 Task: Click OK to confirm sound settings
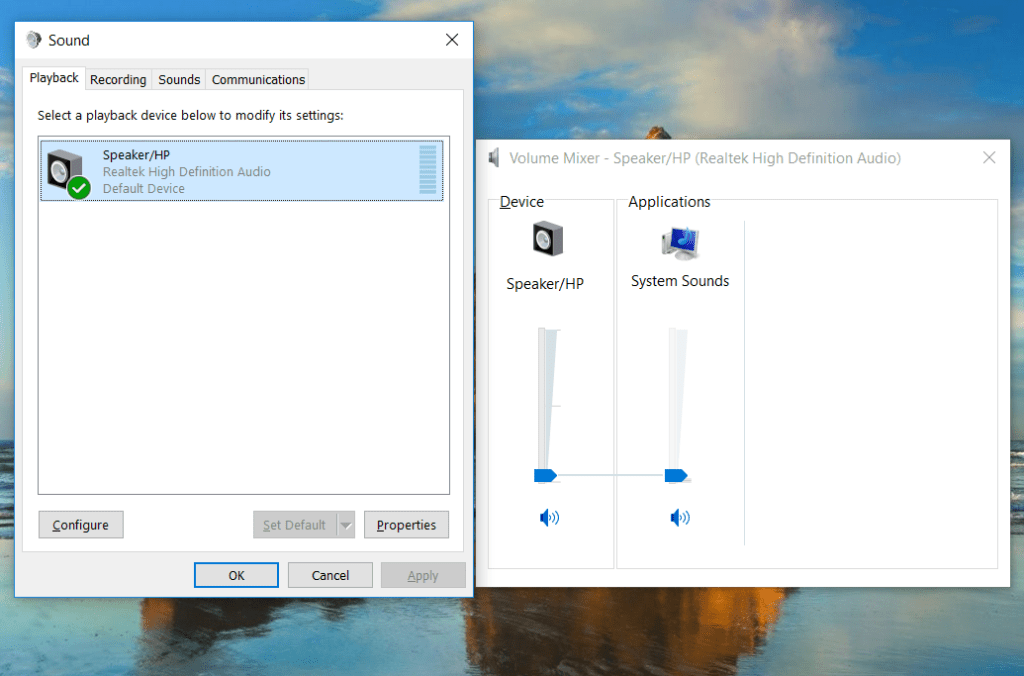click(x=236, y=574)
